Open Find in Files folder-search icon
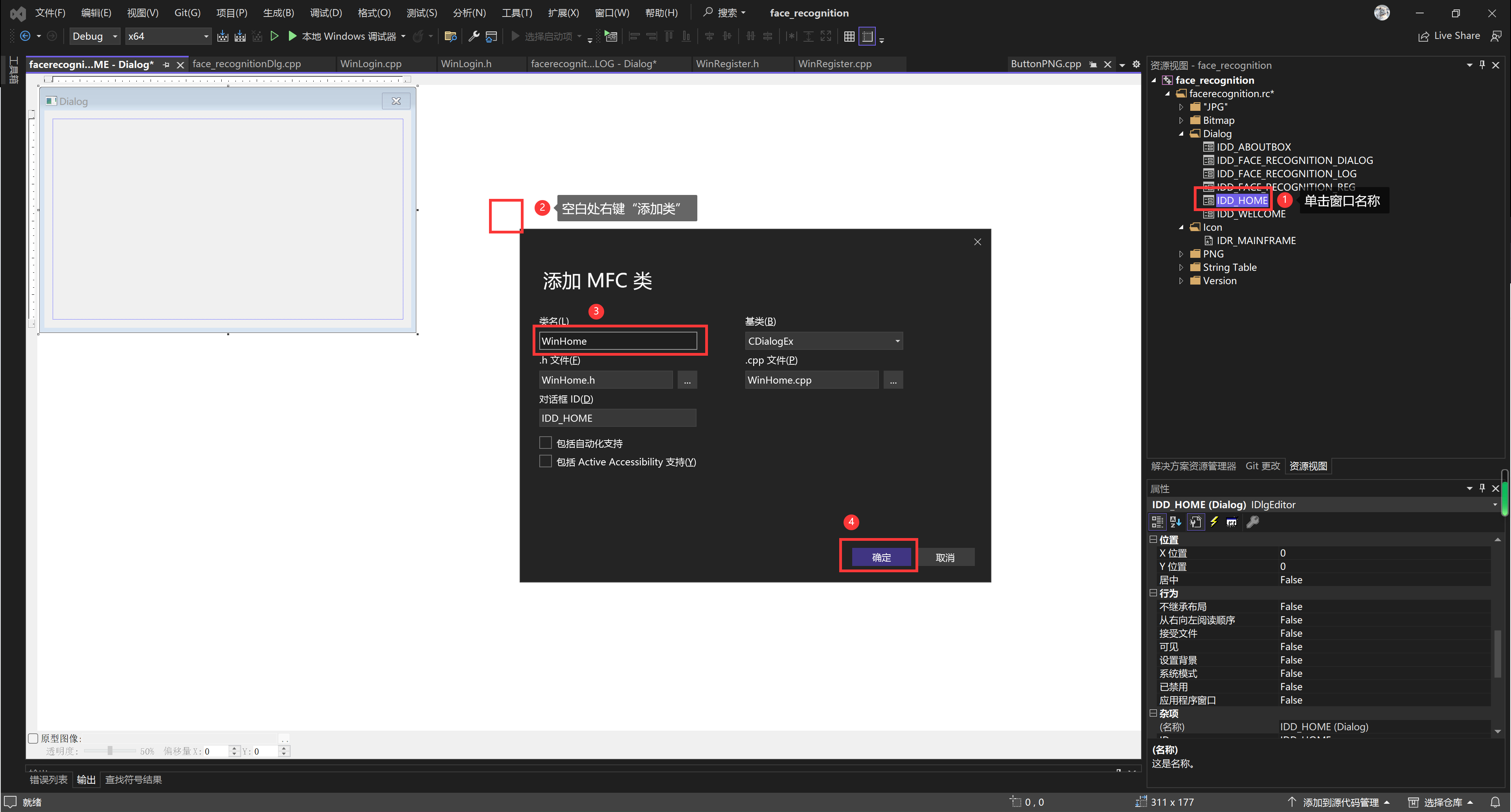 coord(450,37)
